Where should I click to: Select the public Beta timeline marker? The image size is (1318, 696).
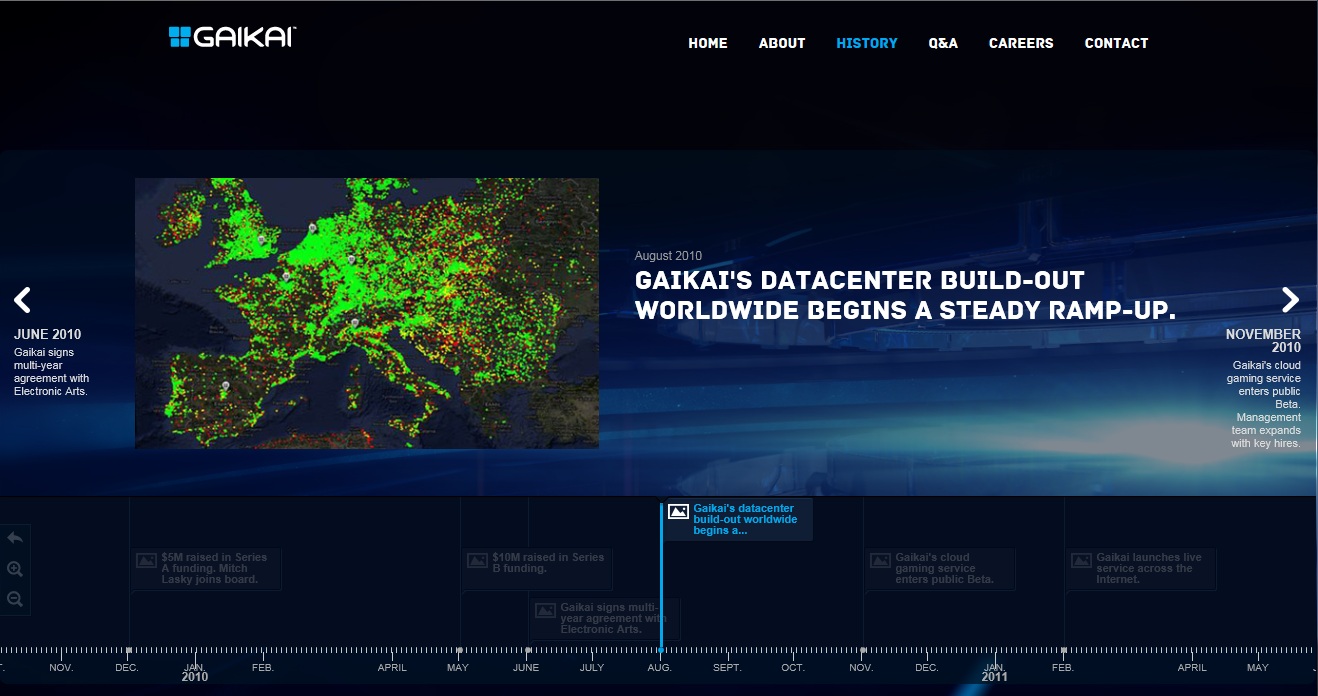940,568
